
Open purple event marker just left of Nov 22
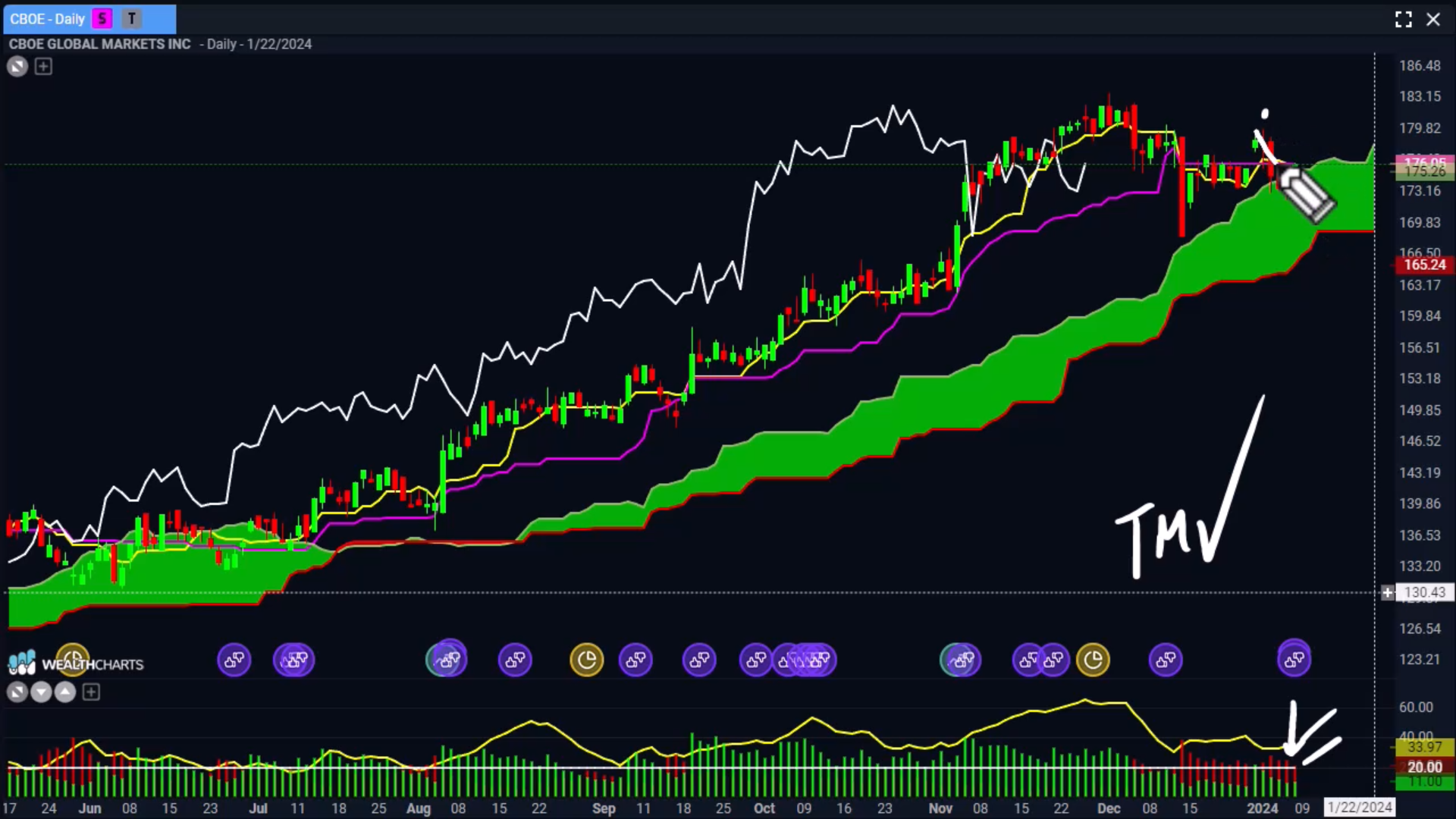1054,660
